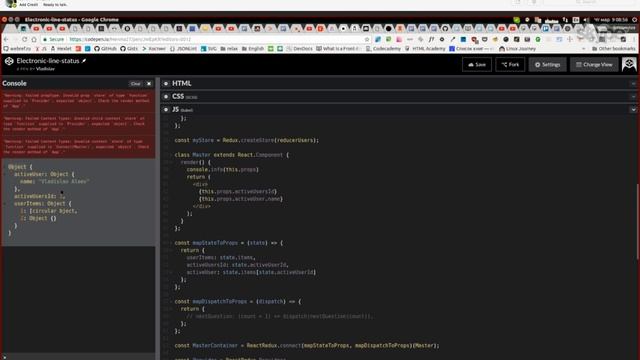
Task: Open the SVG bookmark
Action: point(209,49)
